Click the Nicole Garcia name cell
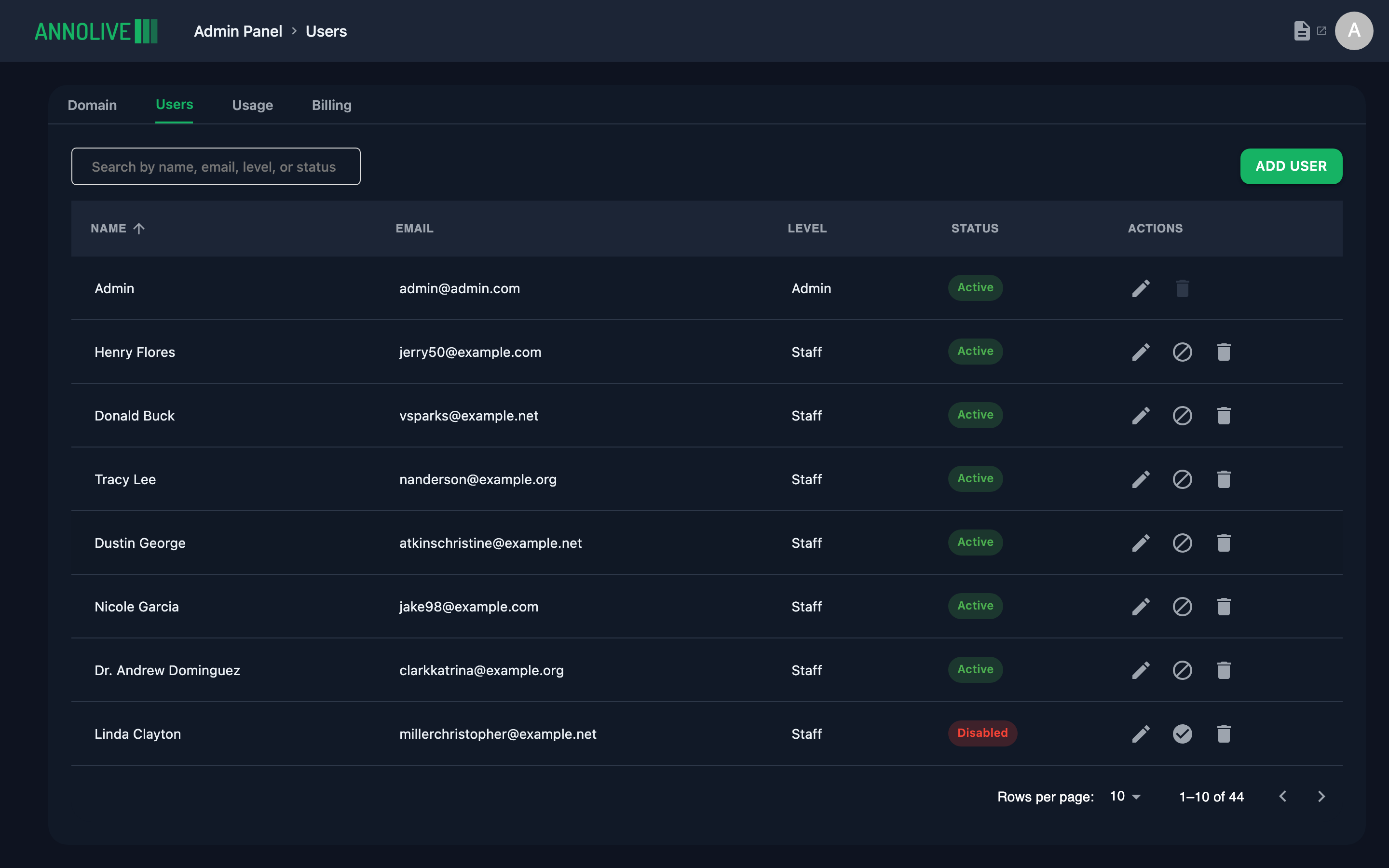1389x868 pixels. [x=136, y=607]
